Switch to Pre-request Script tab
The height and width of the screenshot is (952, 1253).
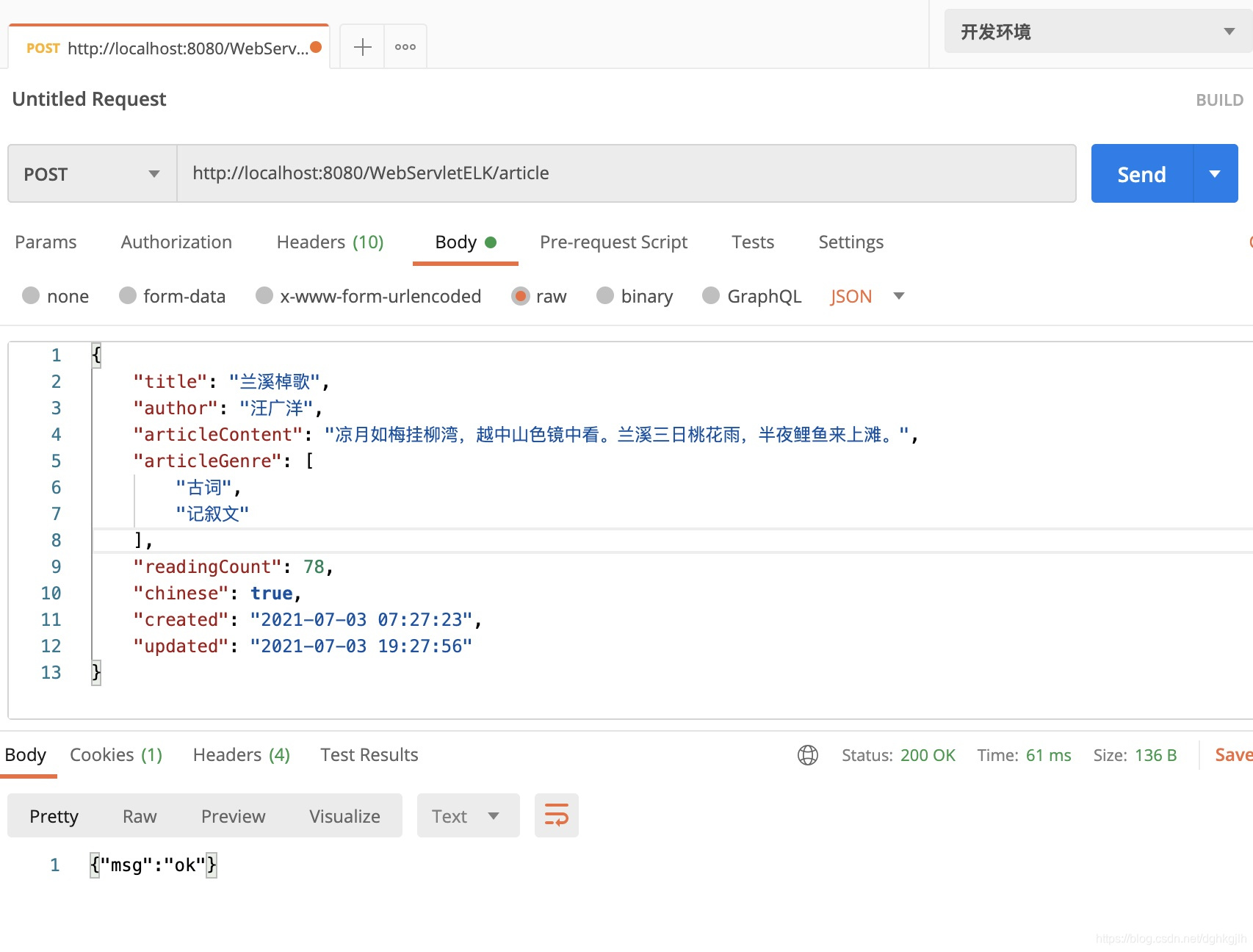(x=613, y=242)
